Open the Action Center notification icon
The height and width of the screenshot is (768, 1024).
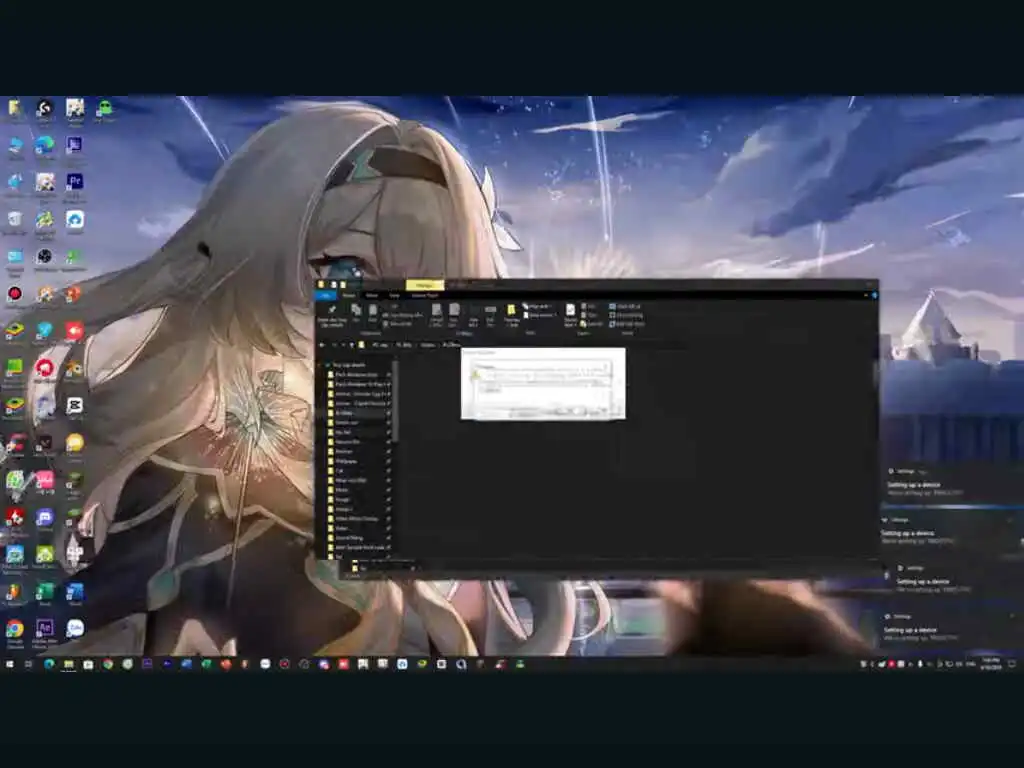click(1012, 664)
